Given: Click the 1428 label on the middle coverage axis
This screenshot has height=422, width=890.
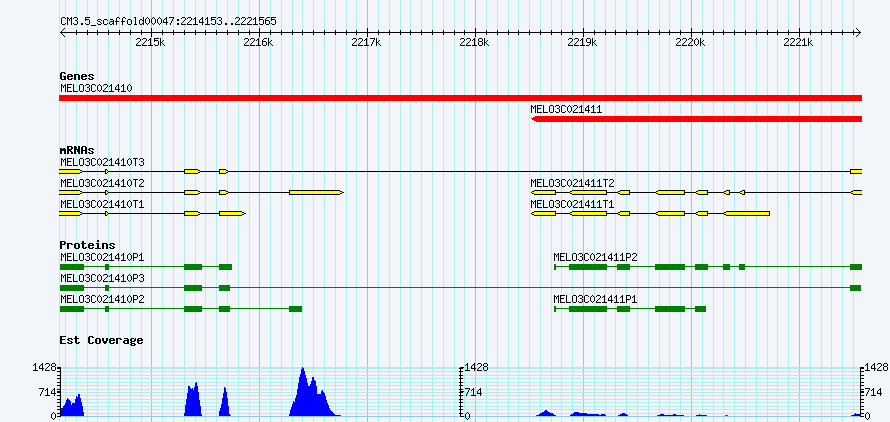Looking at the screenshot, I should coord(476,368).
